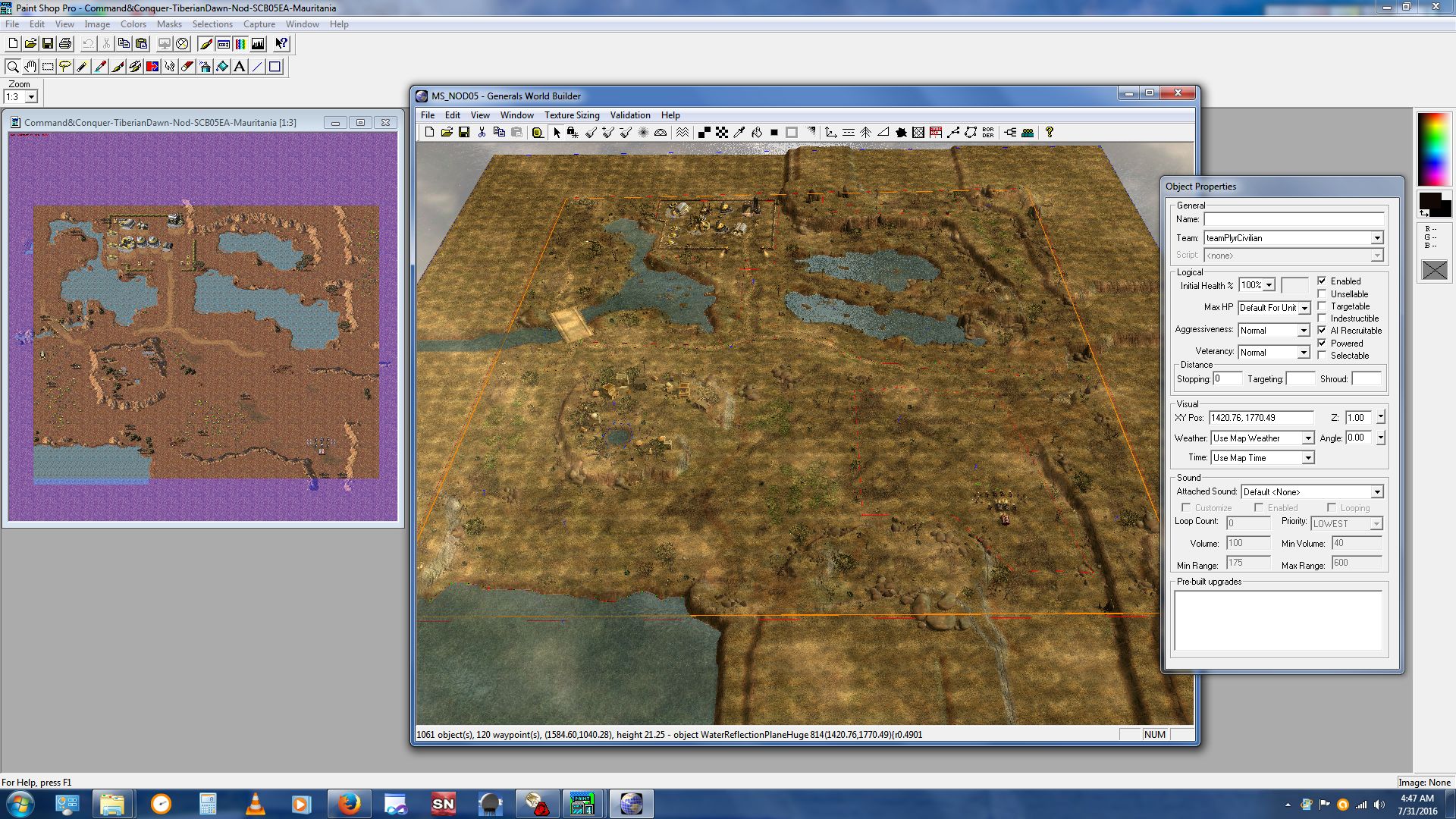The image size is (1456, 819).
Task: Select the Paint Shop Pro Dropper tool
Action: coord(100,67)
